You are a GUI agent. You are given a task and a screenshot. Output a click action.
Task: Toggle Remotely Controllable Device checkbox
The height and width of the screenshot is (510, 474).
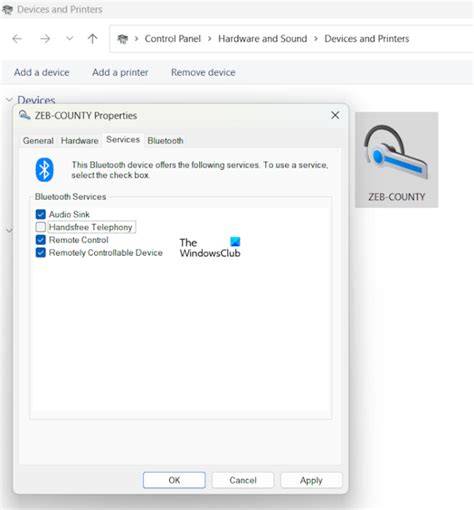coord(41,252)
